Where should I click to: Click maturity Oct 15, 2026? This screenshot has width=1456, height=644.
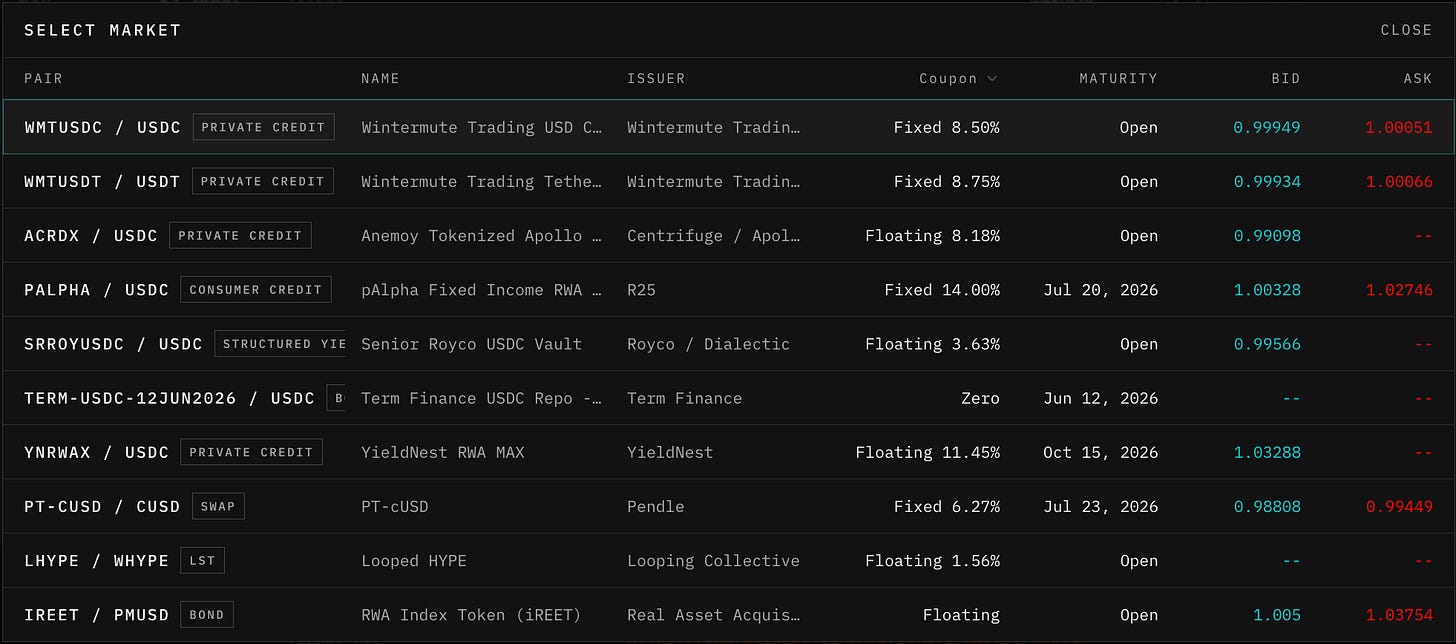point(1100,452)
